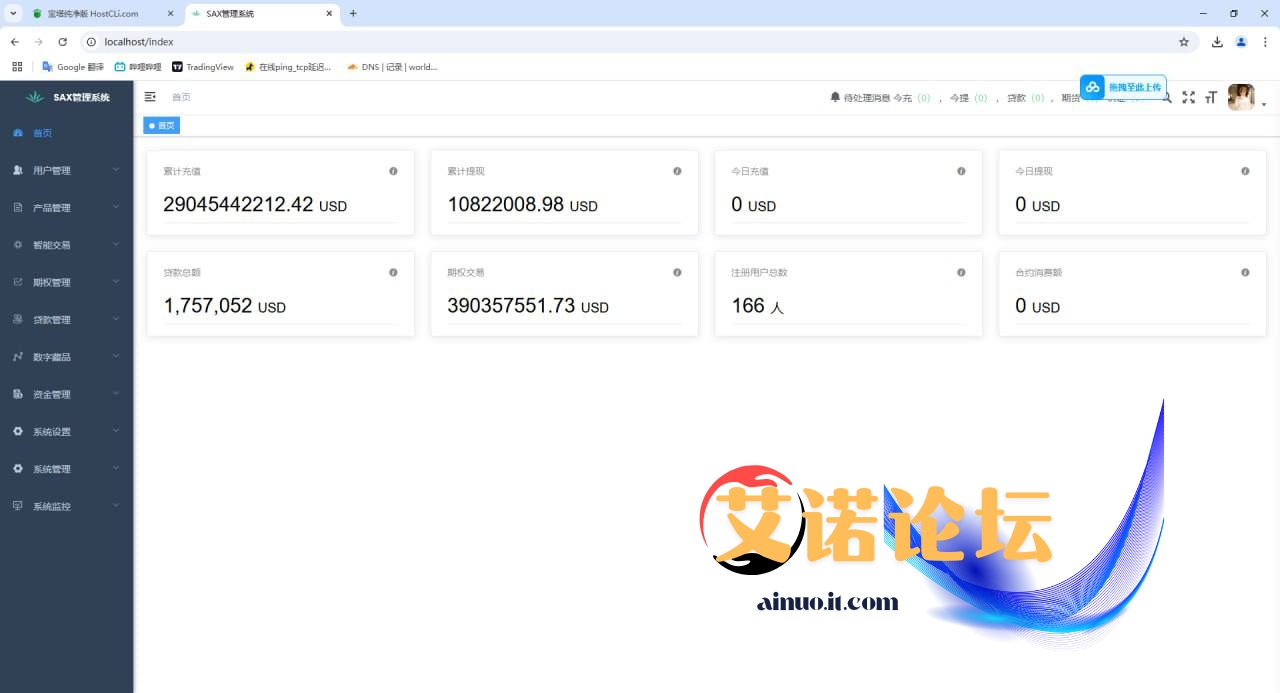Close the SAX管理系统 browser tab
The image size is (1280, 693).
(x=329, y=14)
